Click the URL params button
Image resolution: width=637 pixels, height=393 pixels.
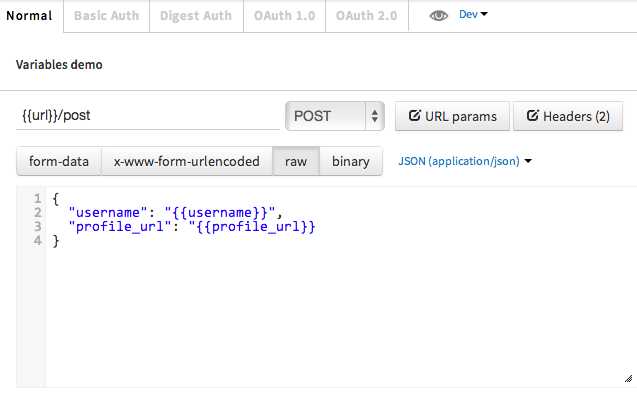(x=452, y=116)
